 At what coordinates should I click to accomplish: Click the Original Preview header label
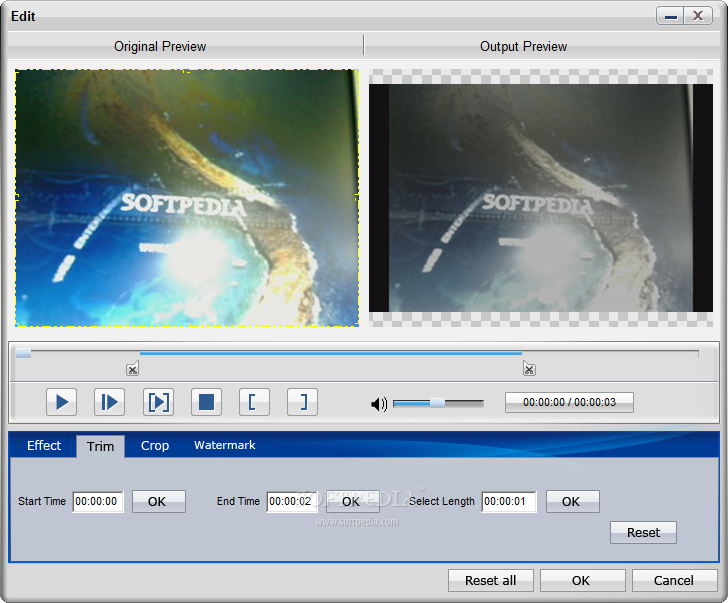[x=160, y=46]
